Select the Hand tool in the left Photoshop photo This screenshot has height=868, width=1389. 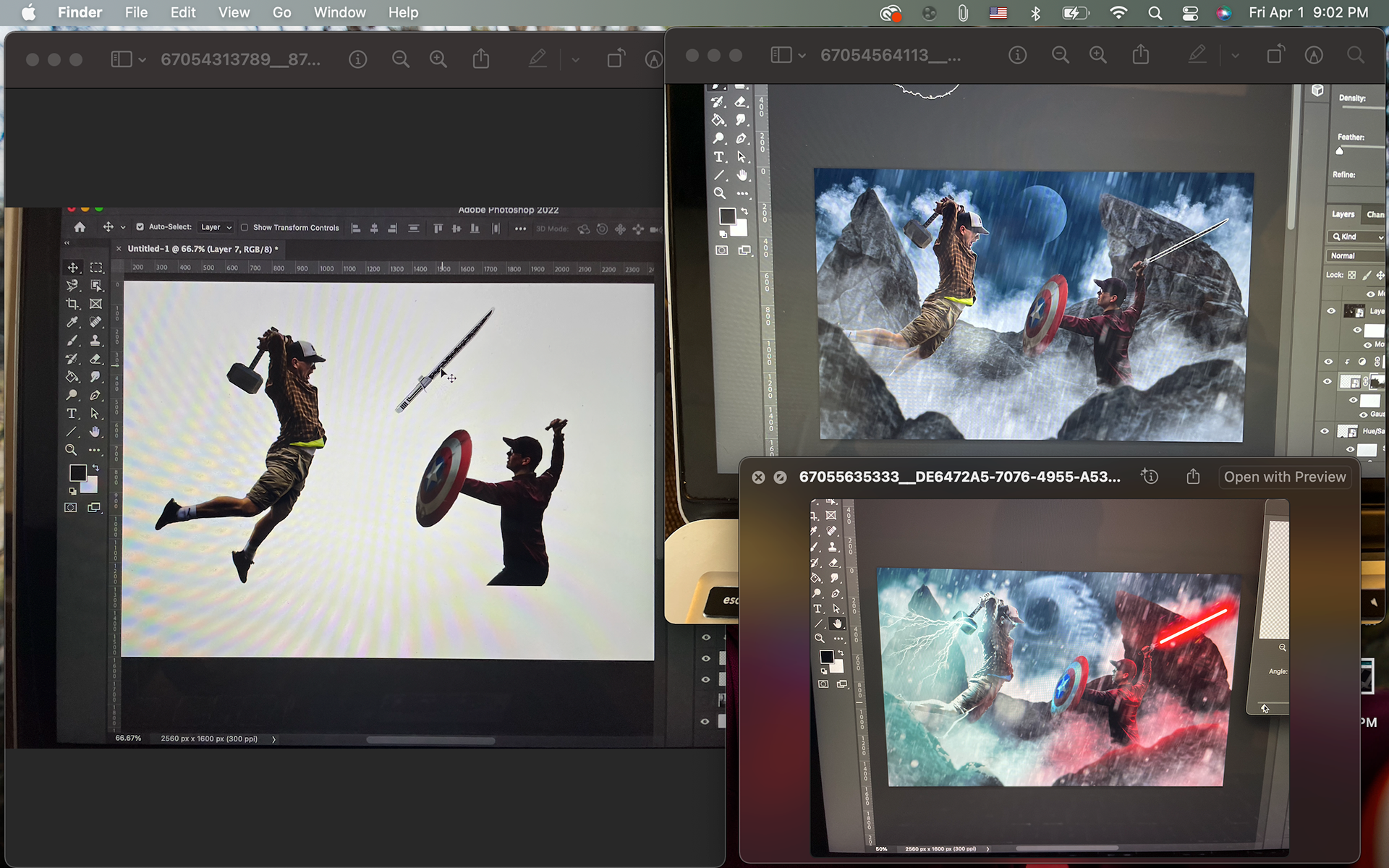pyautogui.click(x=95, y=432)
